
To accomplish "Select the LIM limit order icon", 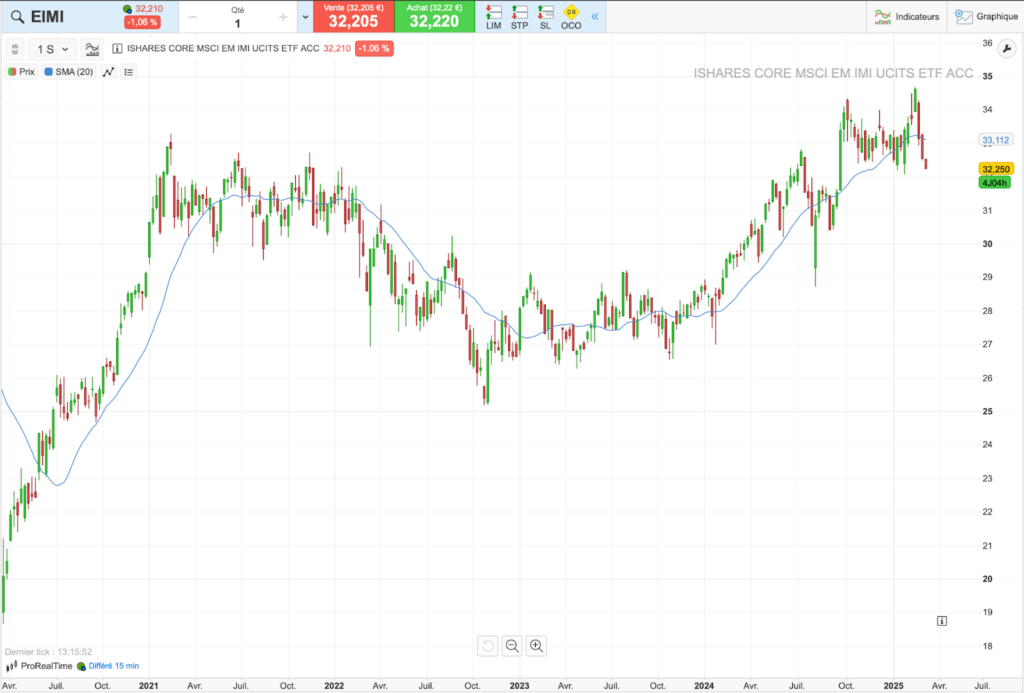I will [494, 17].
